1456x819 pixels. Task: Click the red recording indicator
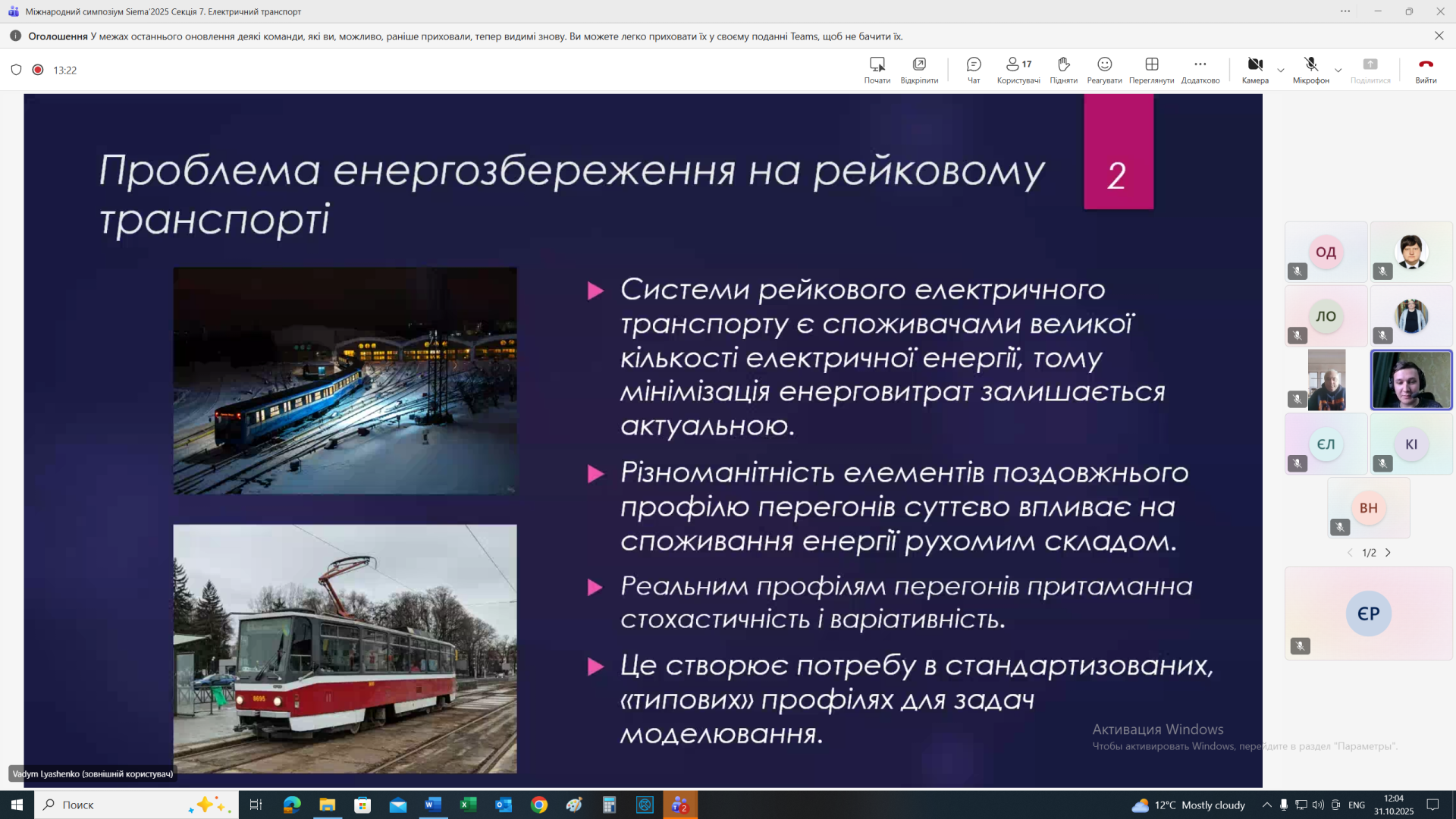pos(38,70)
